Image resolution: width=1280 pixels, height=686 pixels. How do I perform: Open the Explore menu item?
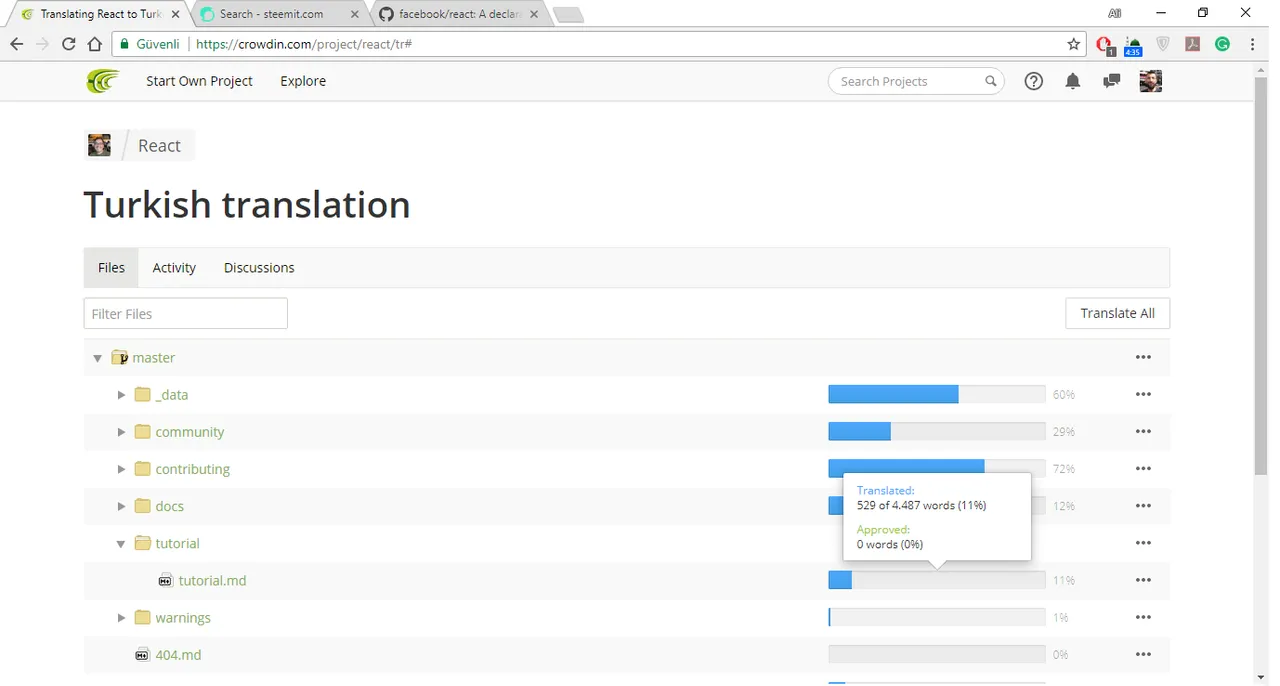303,81
